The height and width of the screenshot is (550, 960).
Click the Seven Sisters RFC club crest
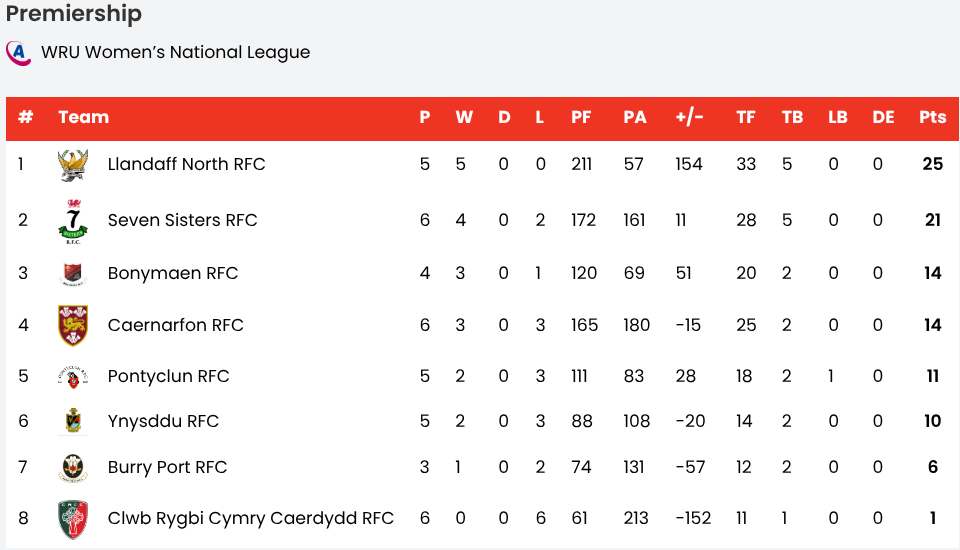[73, 221]
